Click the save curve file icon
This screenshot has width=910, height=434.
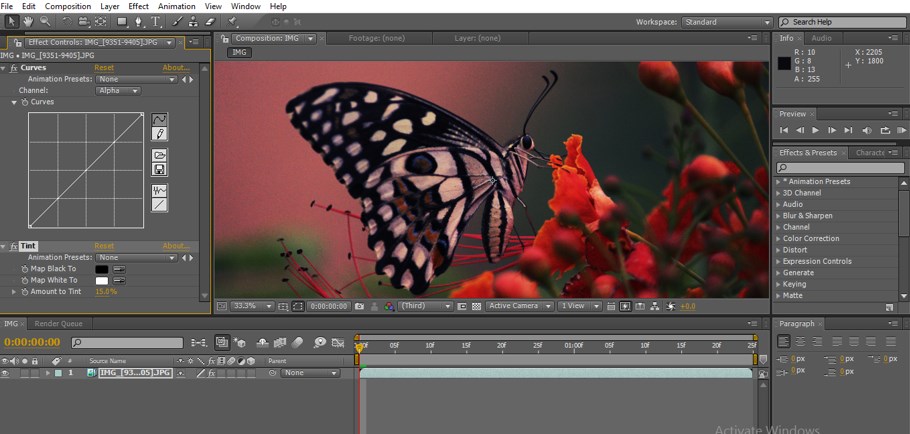(x=160, y=169)
